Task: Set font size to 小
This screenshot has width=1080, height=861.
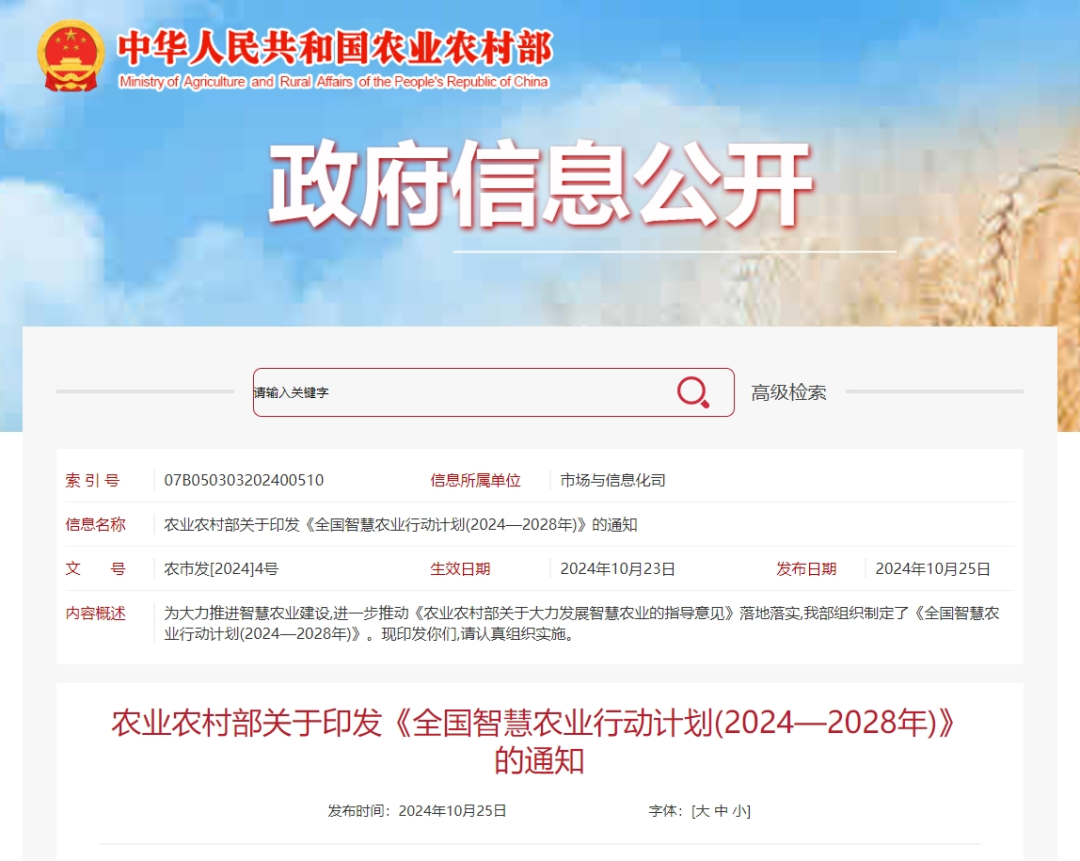Action: (739, 811)
